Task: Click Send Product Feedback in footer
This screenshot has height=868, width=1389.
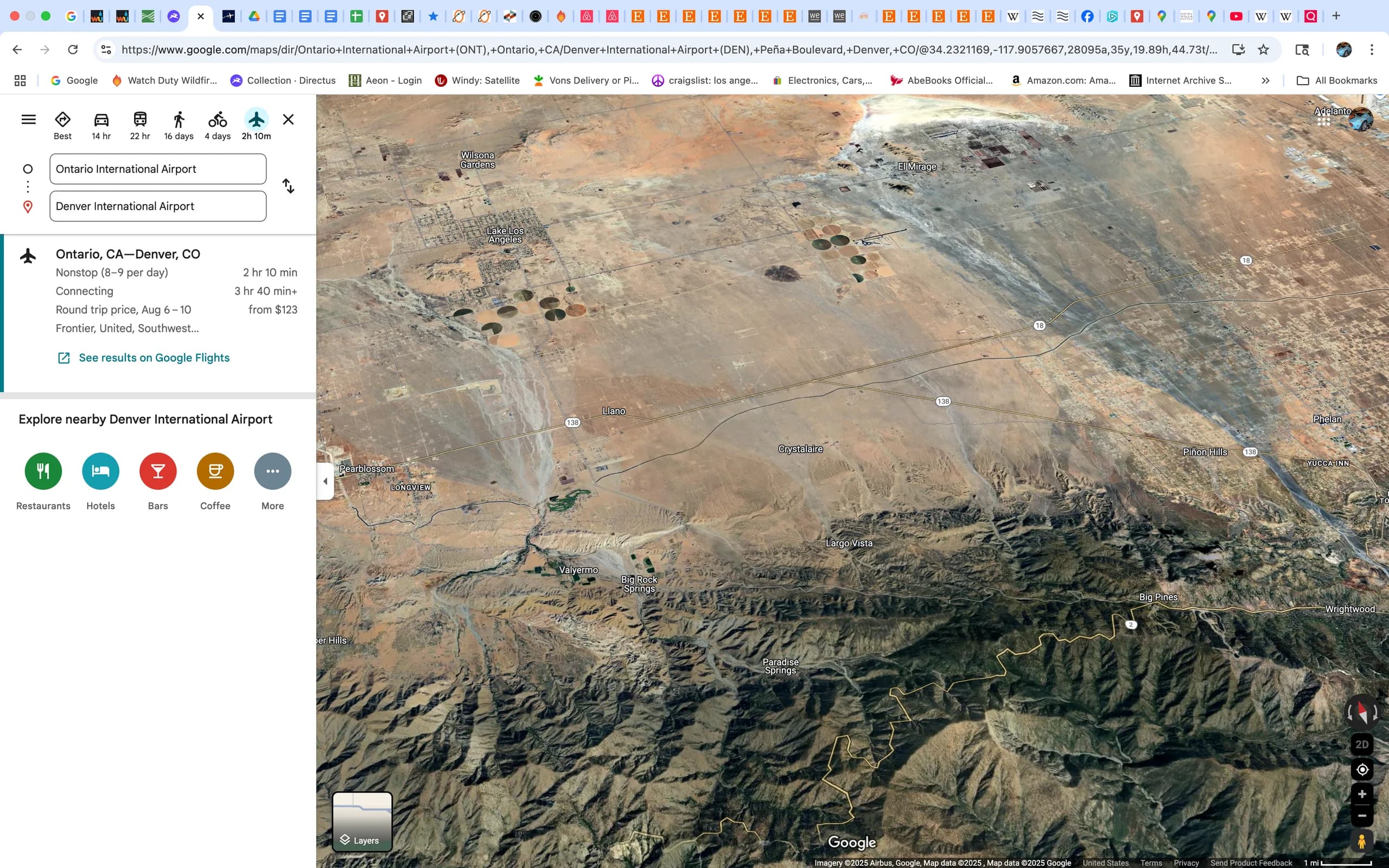Action: click(1251, 863)
